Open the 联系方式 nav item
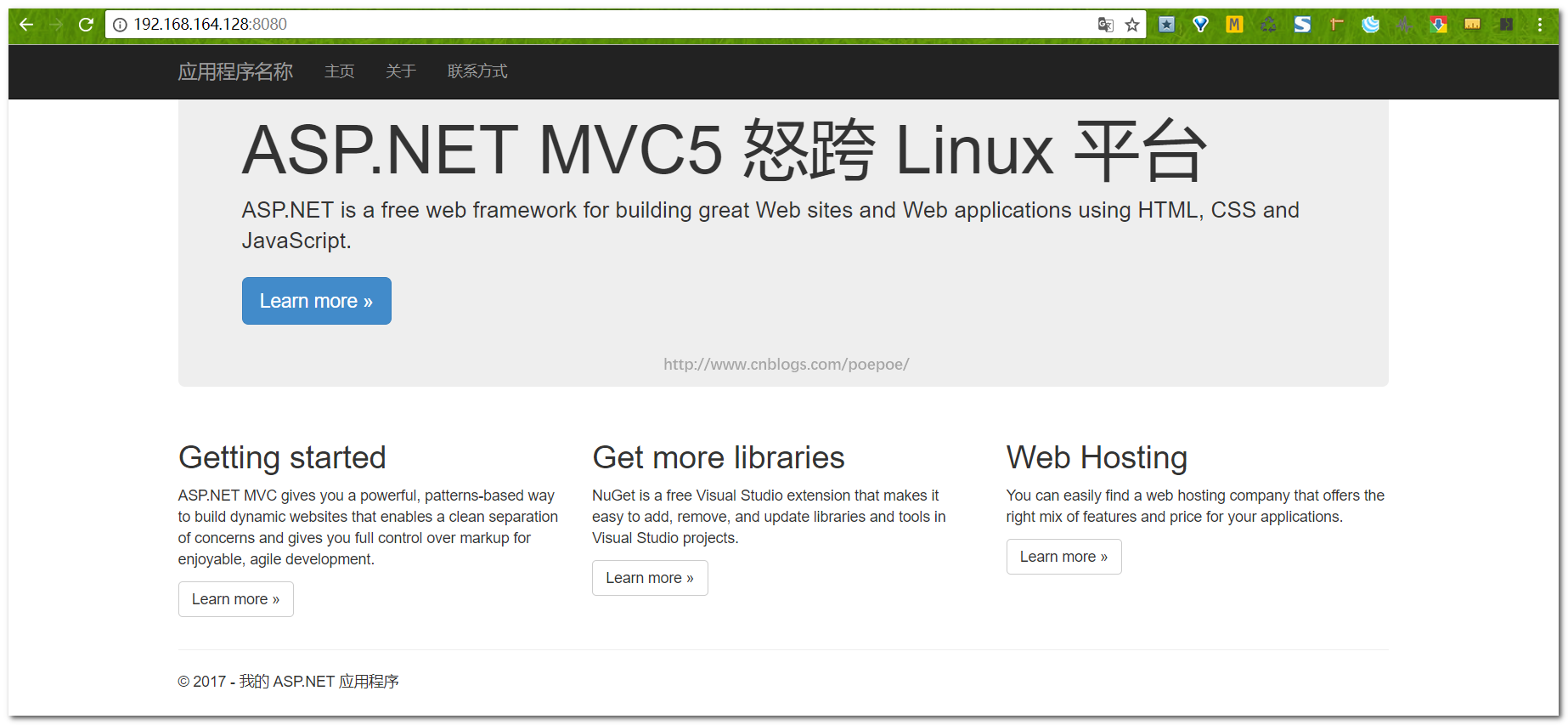The height and width of the screenshot is (725, 1568). [477, 71]
